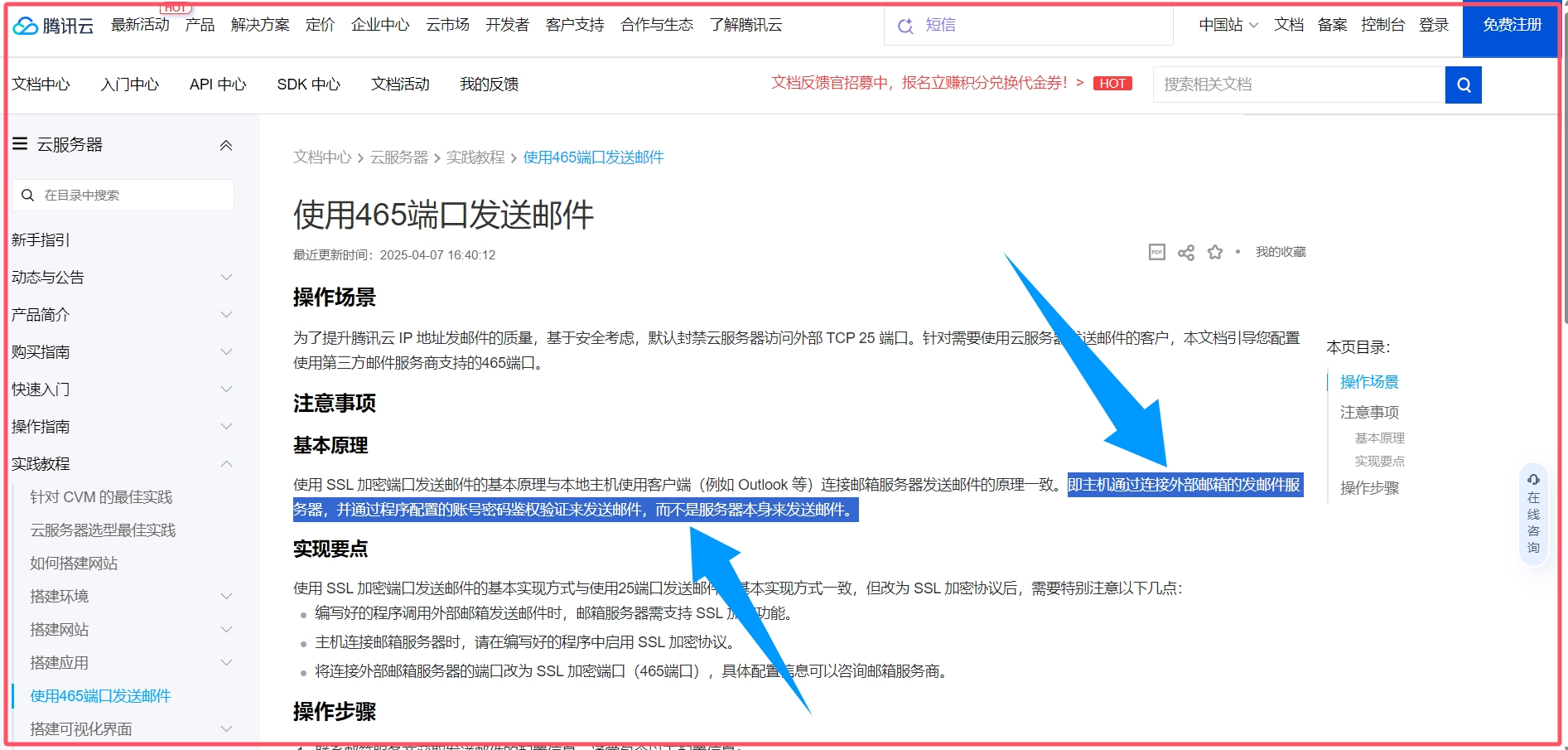Click 免费注册 button

point(1512,28)
